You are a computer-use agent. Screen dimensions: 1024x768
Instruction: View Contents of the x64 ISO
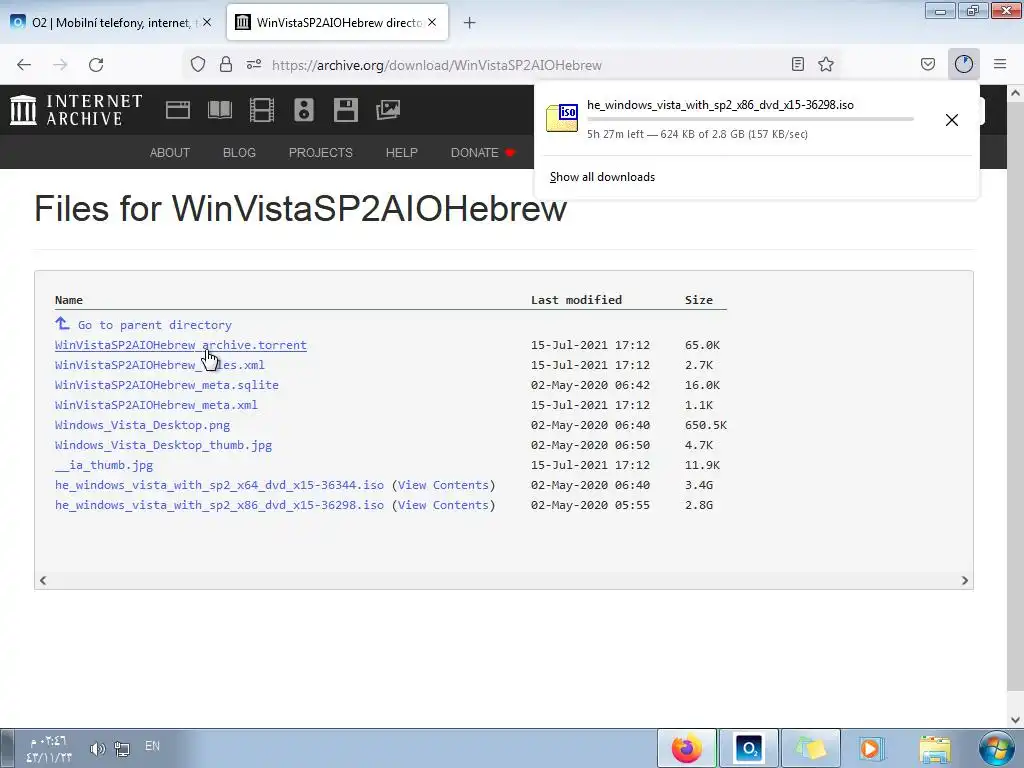[443, 485]
